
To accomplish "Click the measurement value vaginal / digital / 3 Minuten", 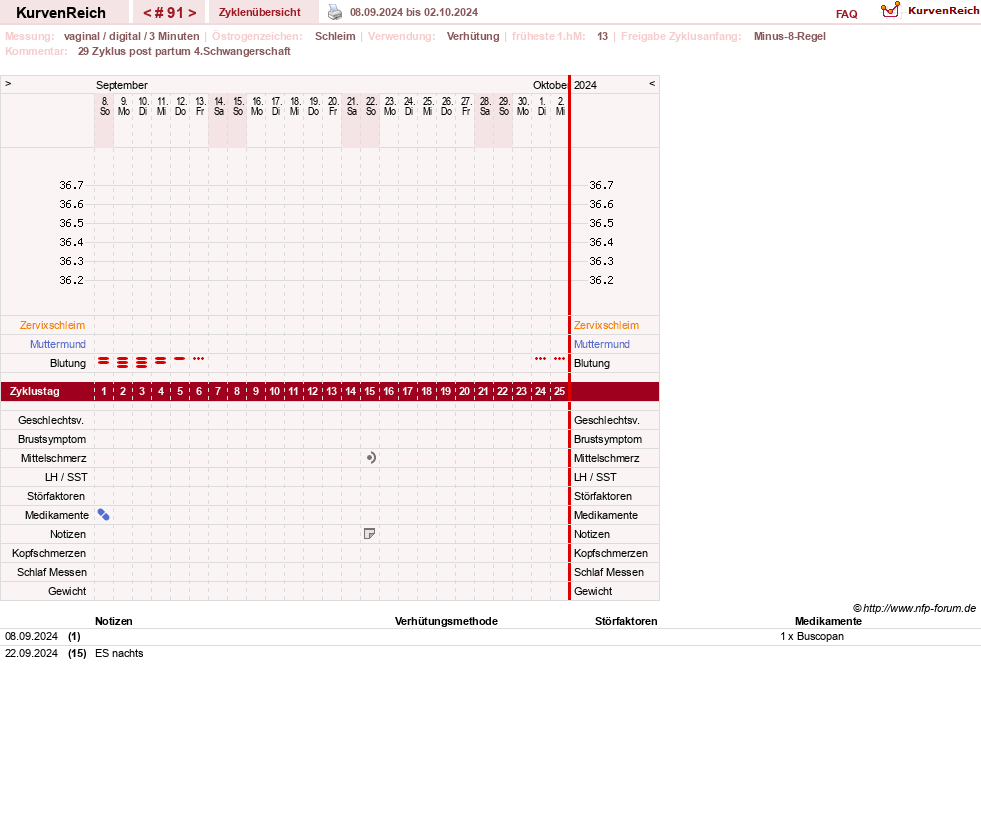I will (x=131, y=36).
